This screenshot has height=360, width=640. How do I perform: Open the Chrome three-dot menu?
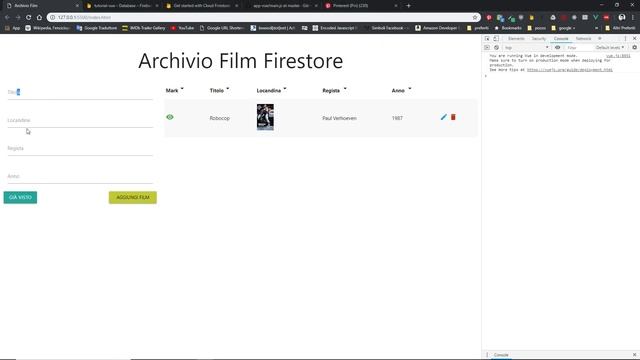point(633,18)
